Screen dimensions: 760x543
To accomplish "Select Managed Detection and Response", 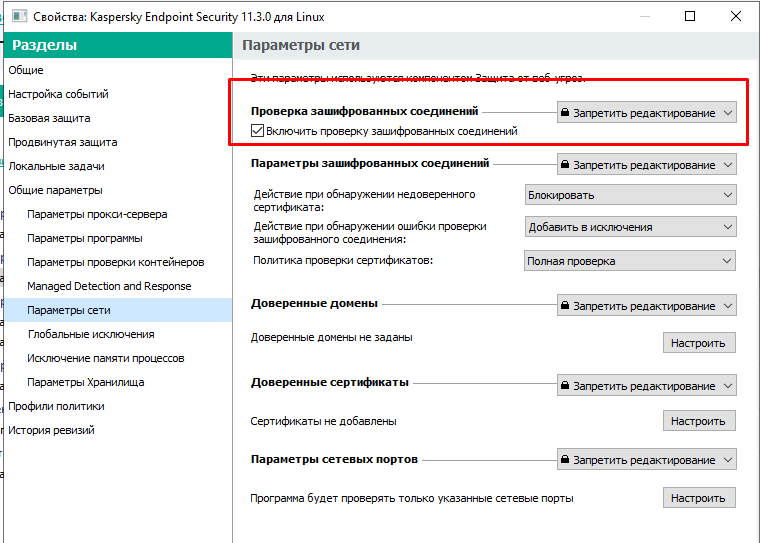I will [x=118, y=286].
